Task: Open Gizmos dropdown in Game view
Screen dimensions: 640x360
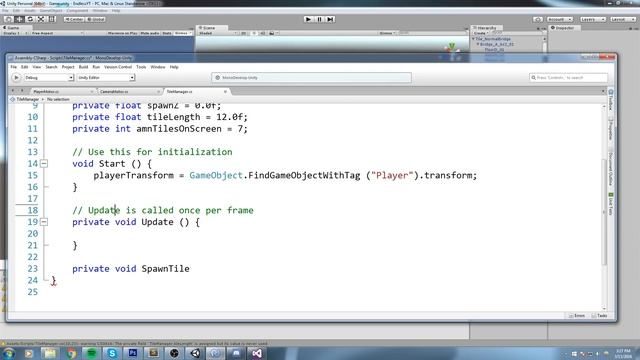Action: pos(182,33)
